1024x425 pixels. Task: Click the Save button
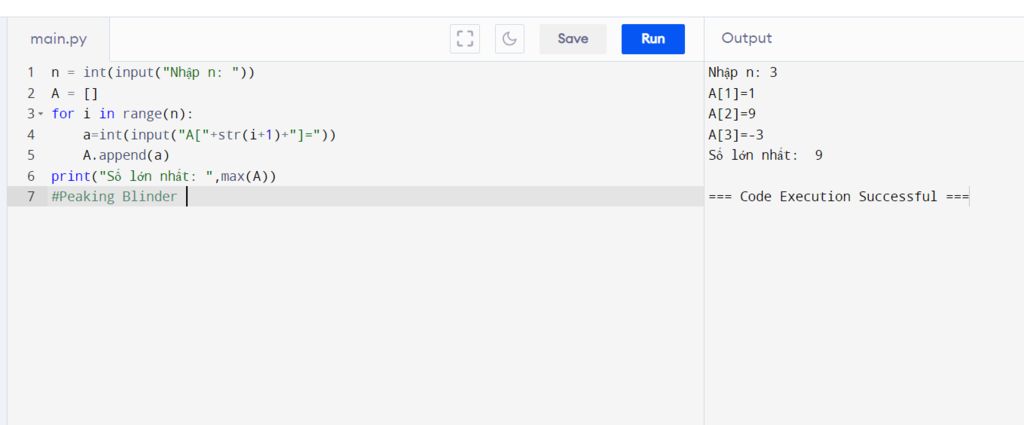coord(573,39)
